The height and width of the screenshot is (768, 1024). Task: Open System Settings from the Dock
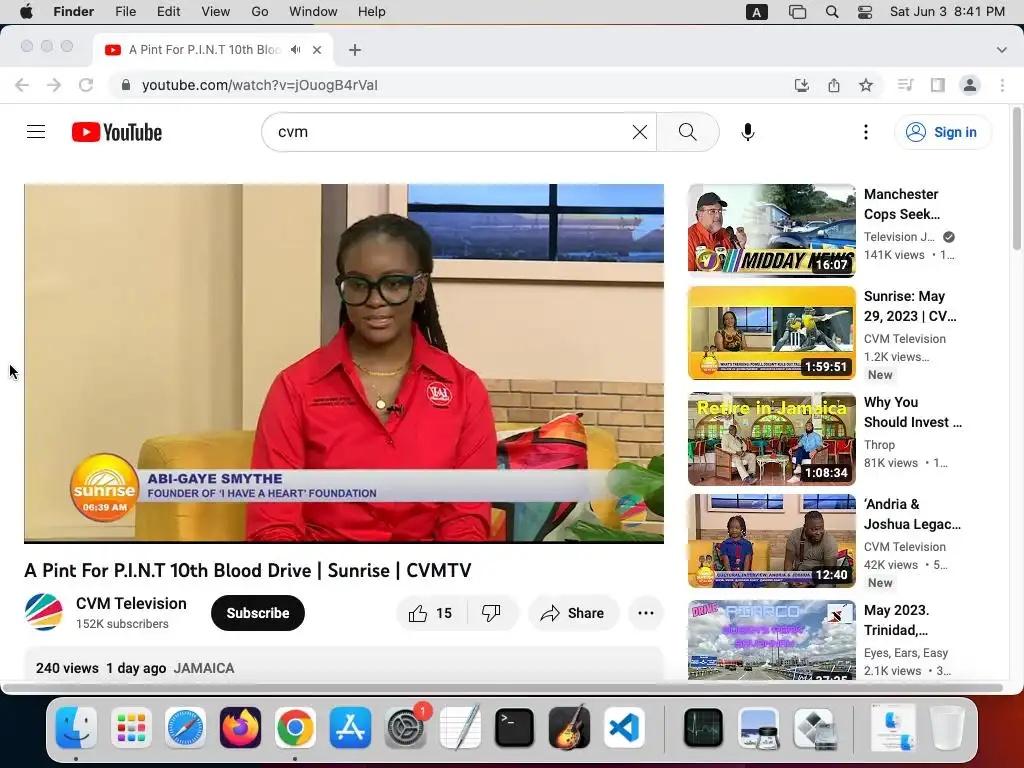[x=405, y=728]
